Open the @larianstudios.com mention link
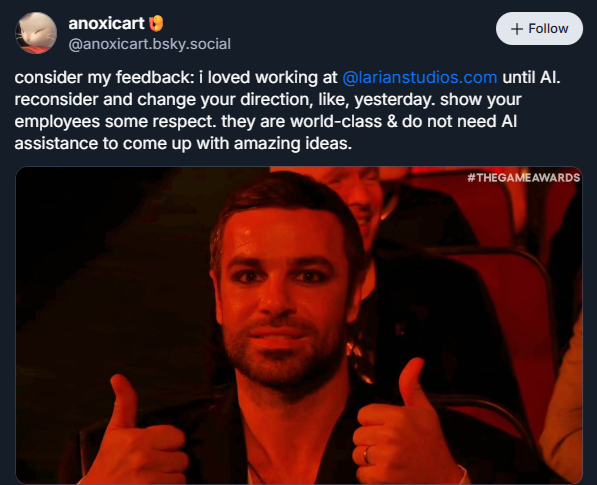Image resolution: width=597 pixels, height=485 pixels. coord(420,77)
